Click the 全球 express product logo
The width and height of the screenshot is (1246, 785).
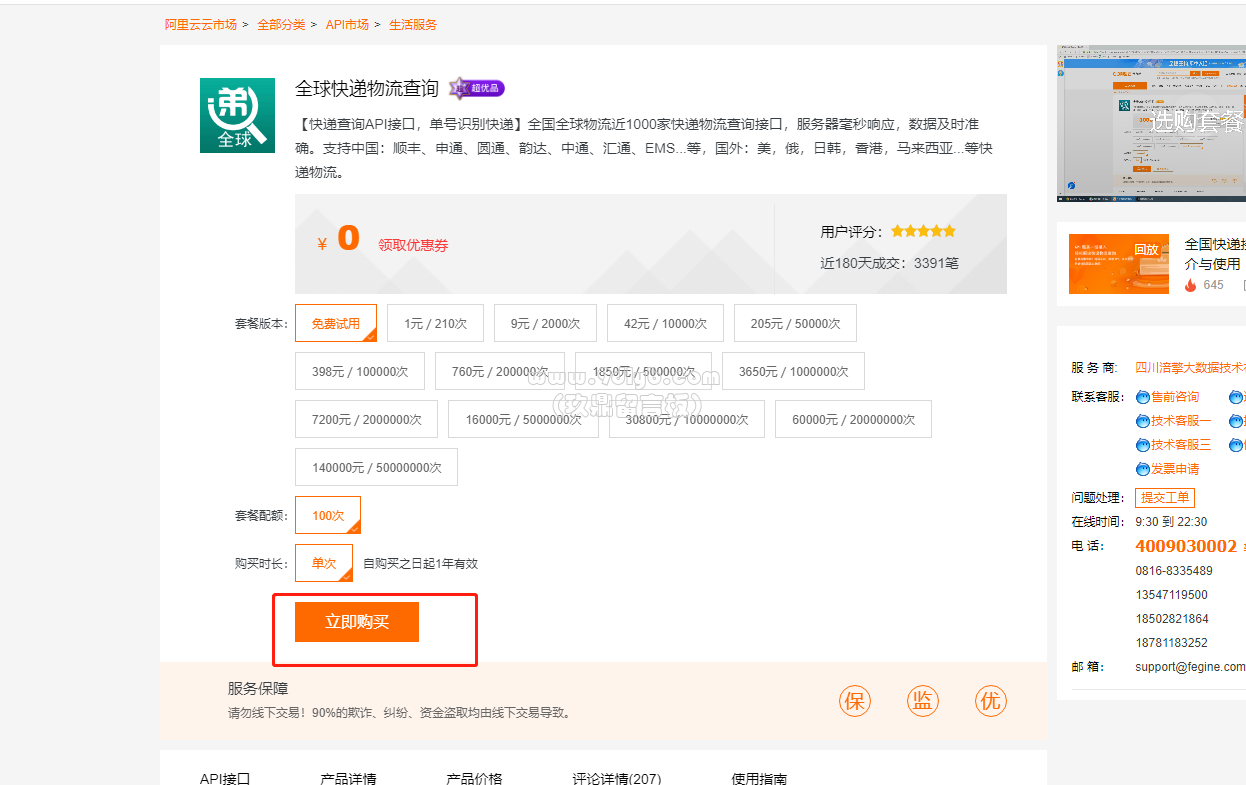(x=237, y=115)
